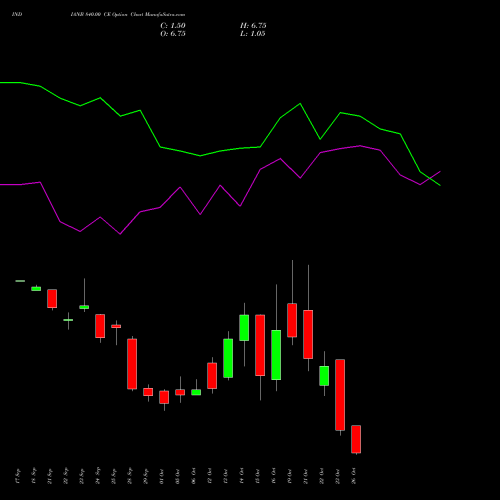The width and height of the screenshot is (500, 500).
Task: Select the green candlestick for 16 Oct
Action: 276,355
